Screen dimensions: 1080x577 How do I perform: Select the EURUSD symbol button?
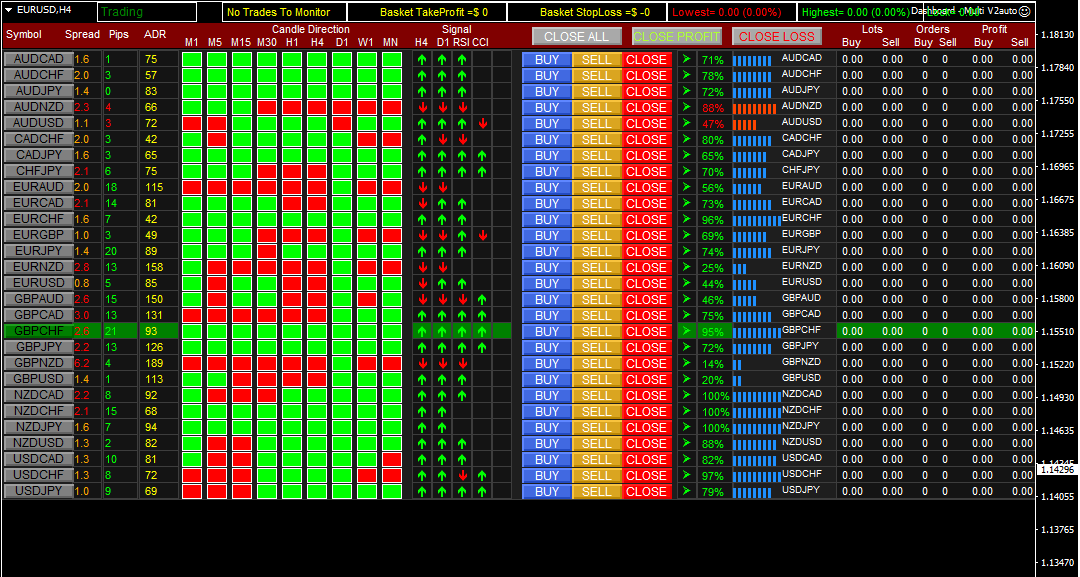click(x=37, y=283)
